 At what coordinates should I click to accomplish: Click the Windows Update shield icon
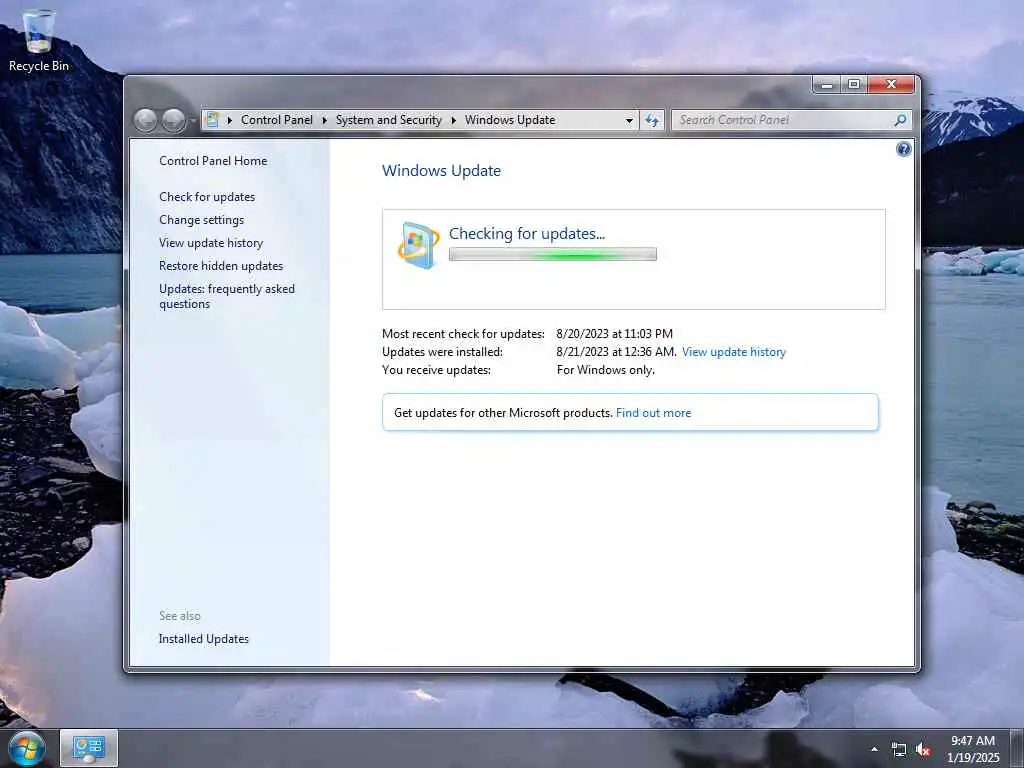click(418, 246)
